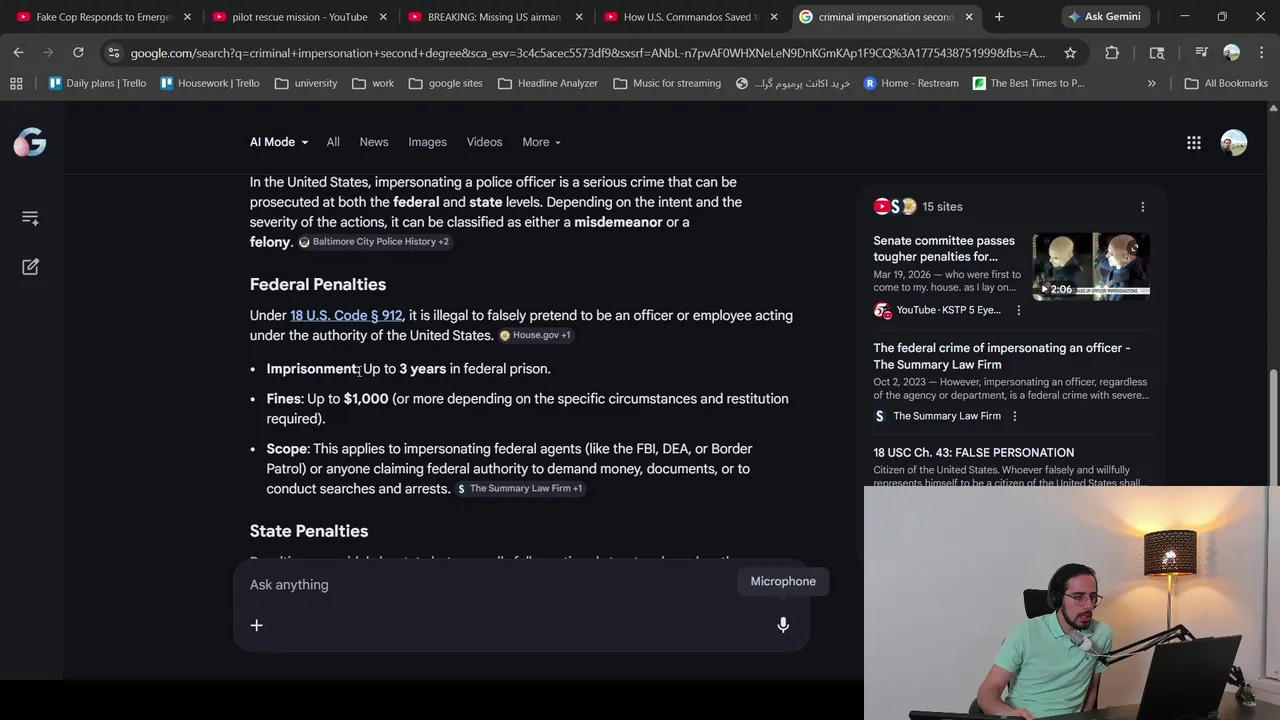Click the plus icon to add attachment
Screen dimensions: 1280x720
pos(256,625)
